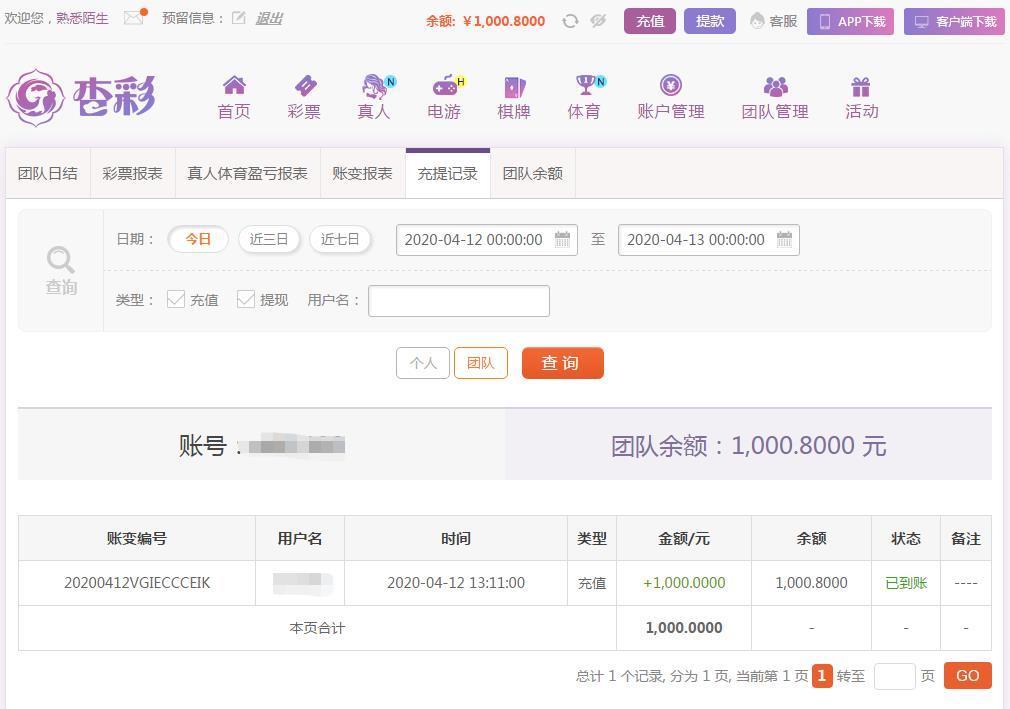1010x709 pixels.
Task: Click the 用户名 input field
Action: 459,301
